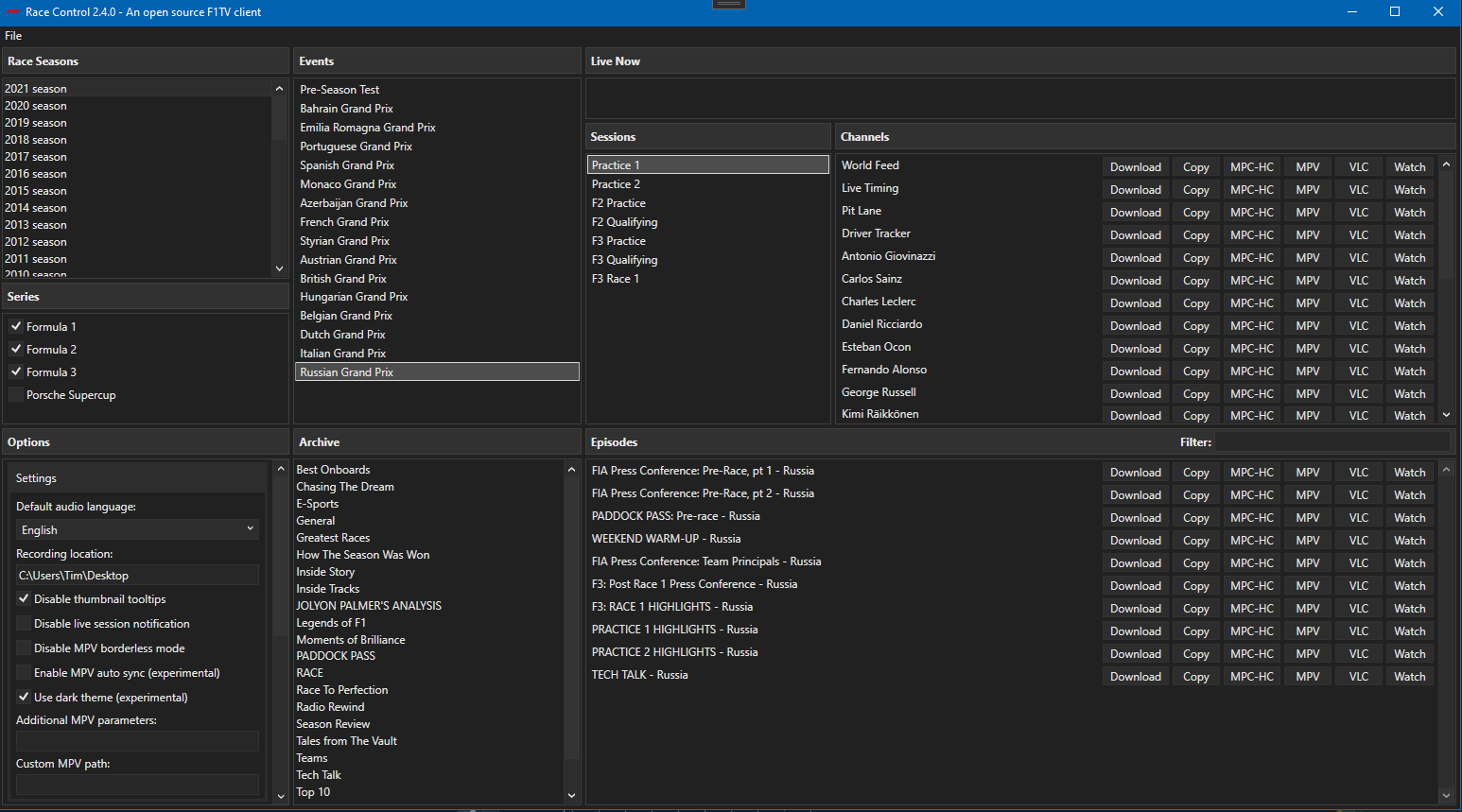
Task: Open F3: RACE 1 HIGHLIGHTS in MPV
Action: coord(1308,608)
